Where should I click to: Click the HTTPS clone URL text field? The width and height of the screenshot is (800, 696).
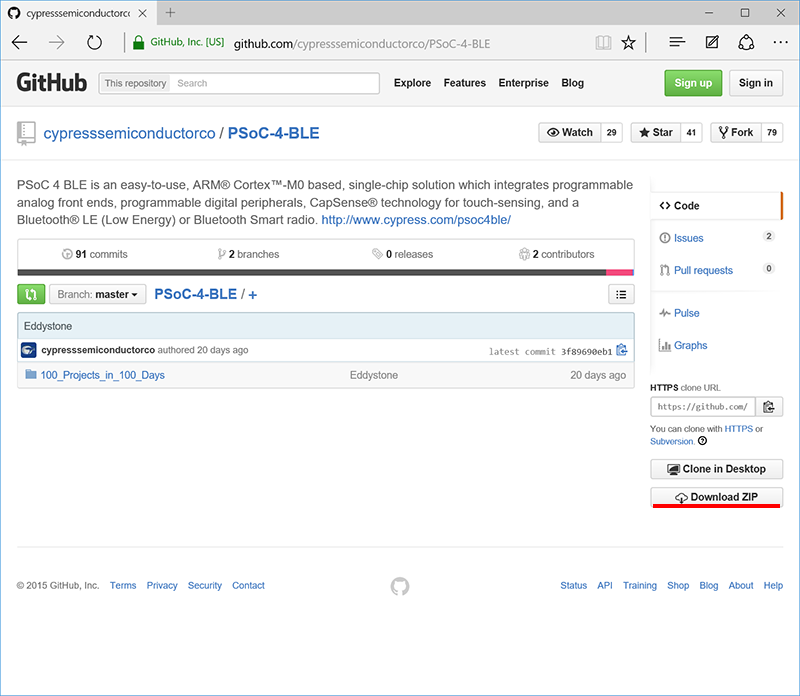703,407
